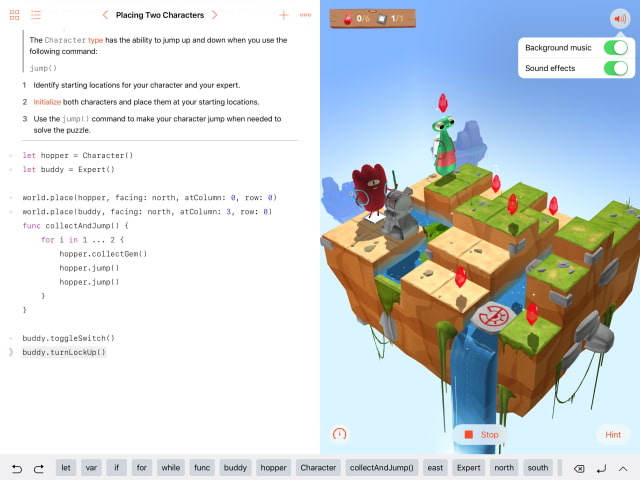Viewport: 640px width, 480px height.
Task: Tap the type glossary link
Action: tap(96, 40)
